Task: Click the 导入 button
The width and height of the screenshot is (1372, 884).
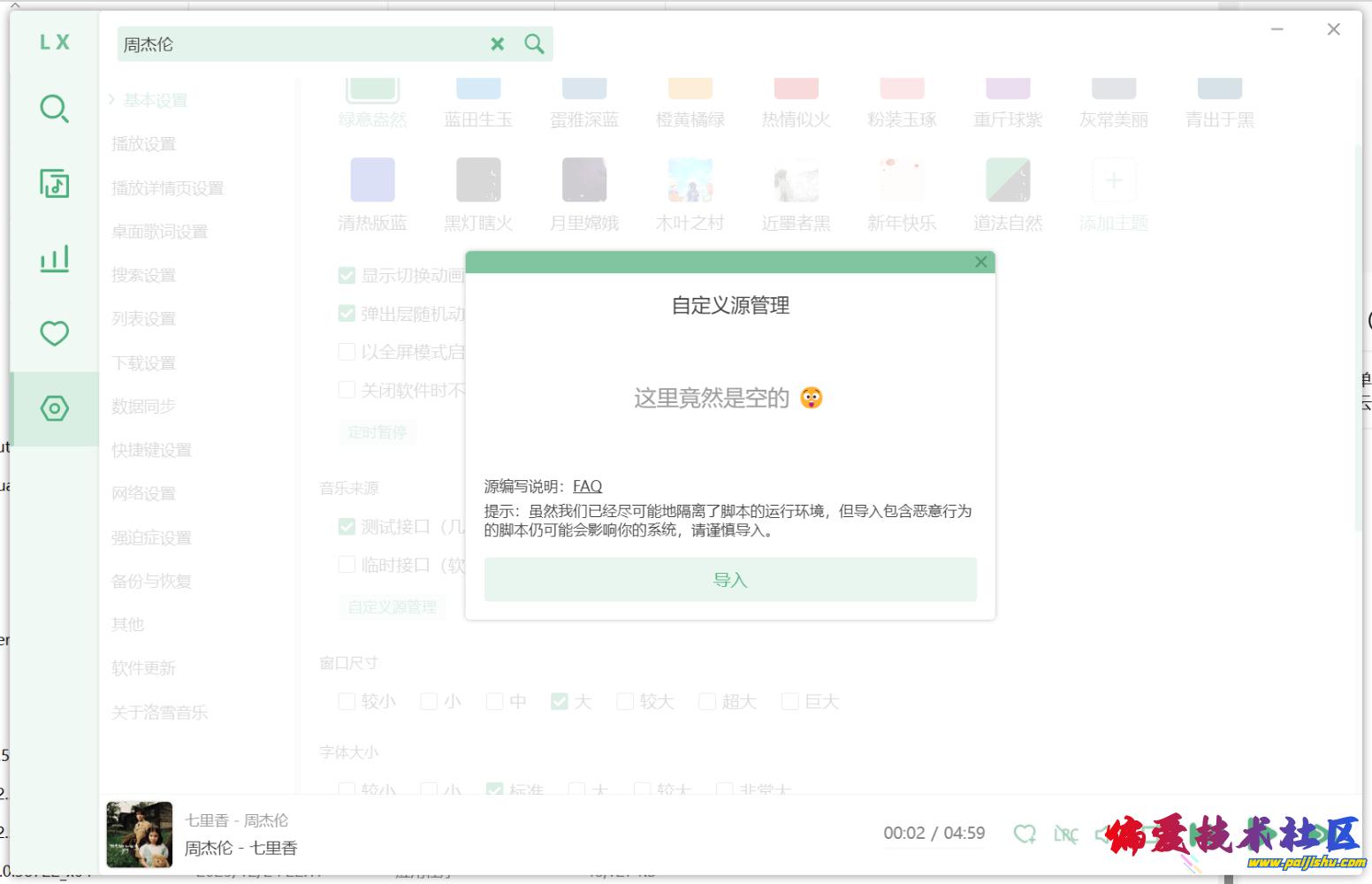Action: click(x=730, y=580)
